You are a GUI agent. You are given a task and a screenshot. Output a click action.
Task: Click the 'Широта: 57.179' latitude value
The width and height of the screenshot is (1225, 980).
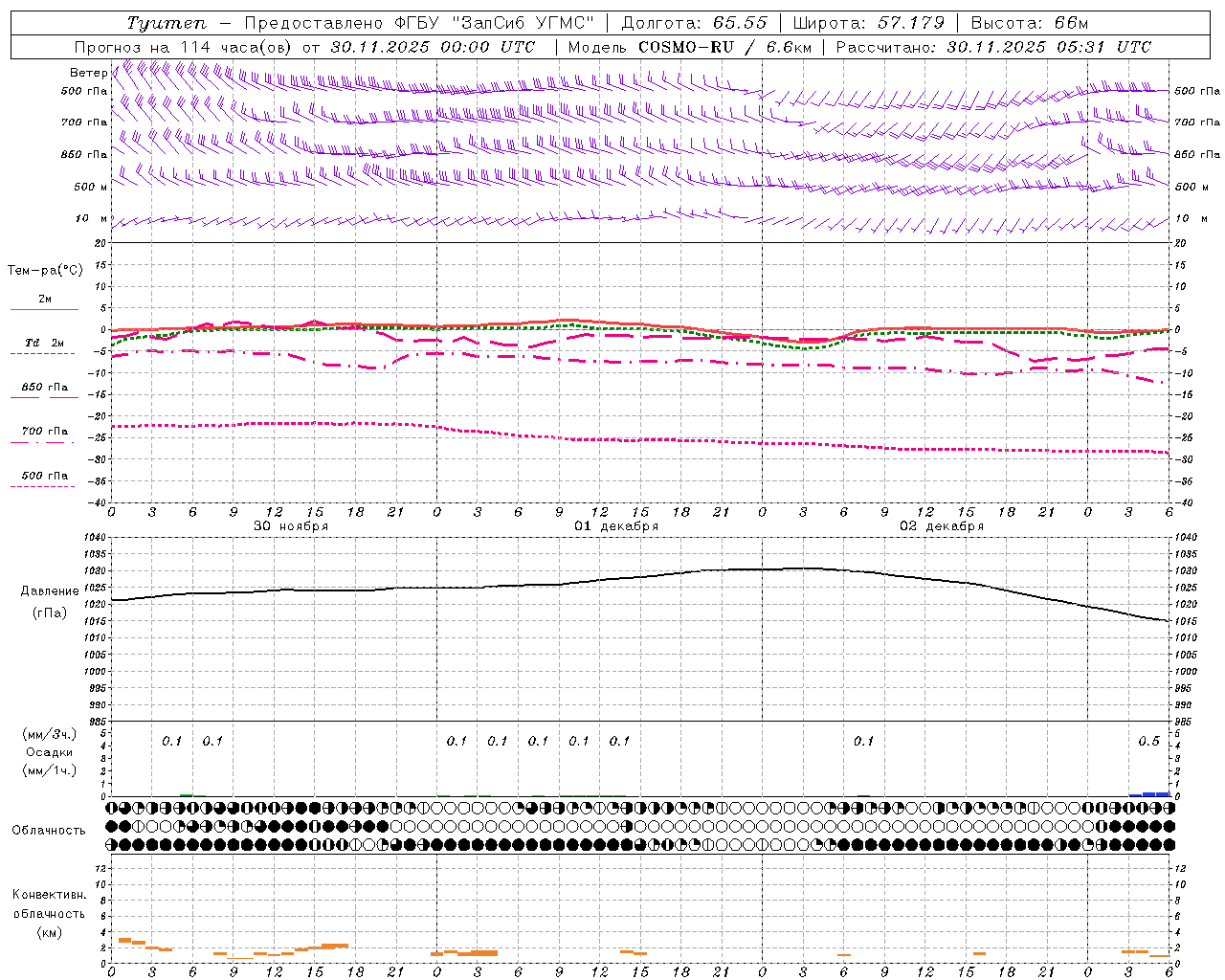coord(869,23)
